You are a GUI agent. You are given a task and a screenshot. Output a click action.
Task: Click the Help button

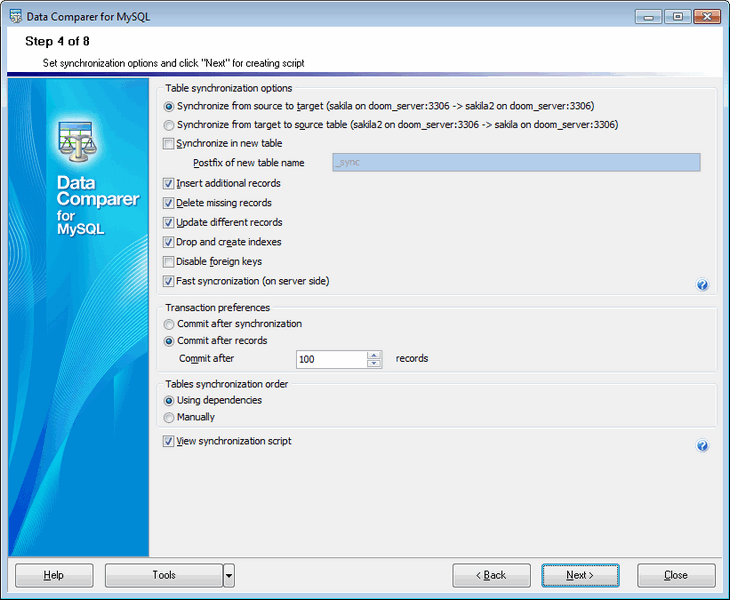[54, 576]
